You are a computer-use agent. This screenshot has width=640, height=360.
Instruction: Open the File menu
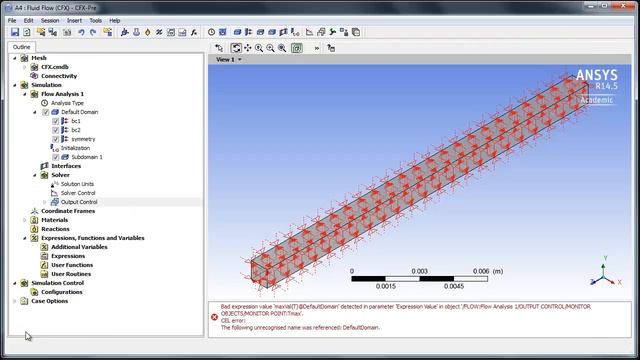tap(12, 20)
